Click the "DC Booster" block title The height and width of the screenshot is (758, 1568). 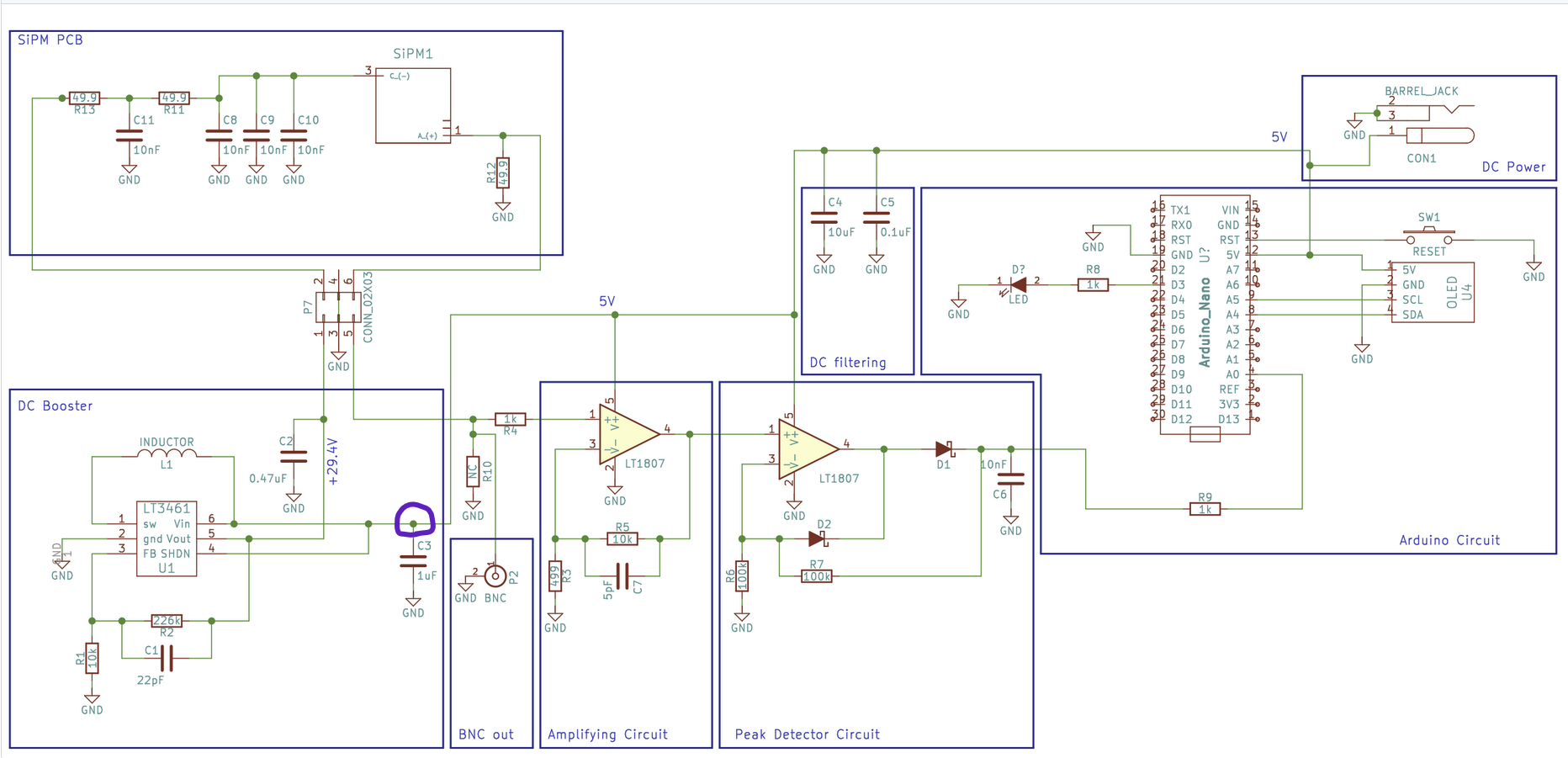click(x=56, y=406)
